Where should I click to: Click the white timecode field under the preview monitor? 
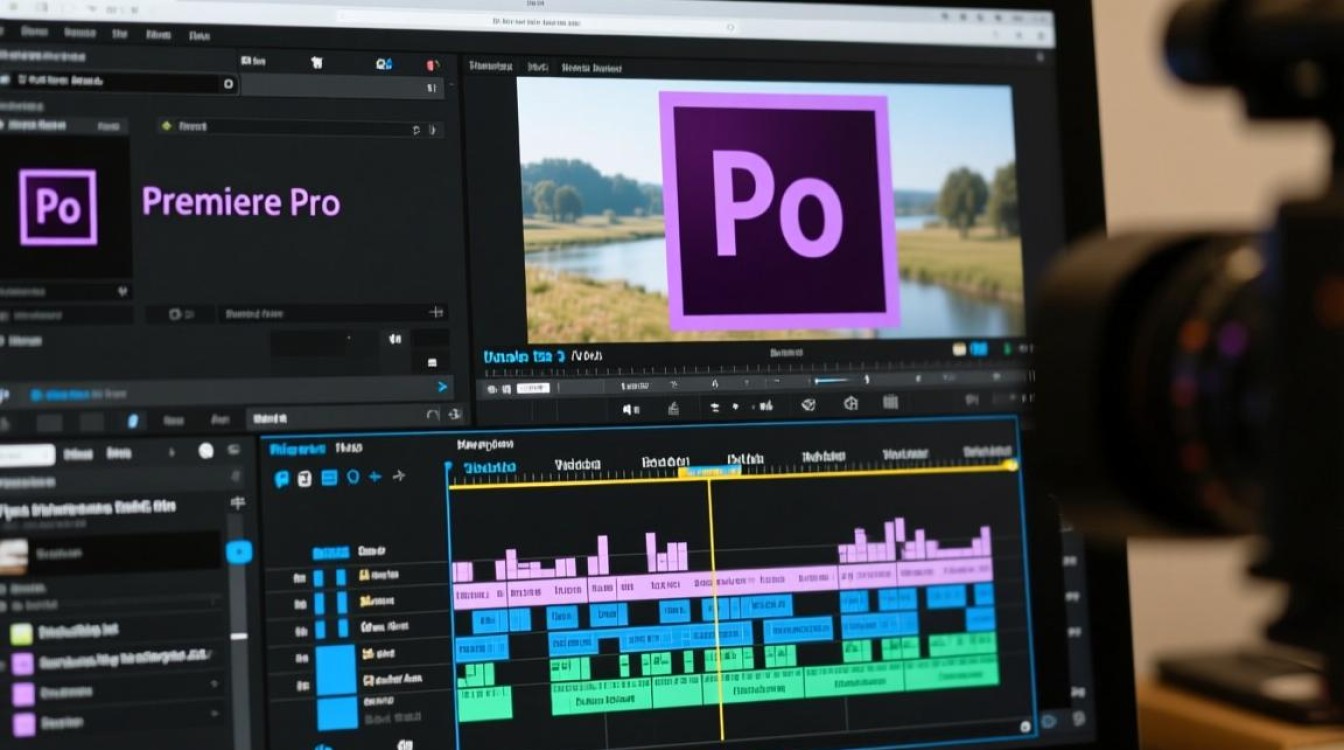pos(533,388)
